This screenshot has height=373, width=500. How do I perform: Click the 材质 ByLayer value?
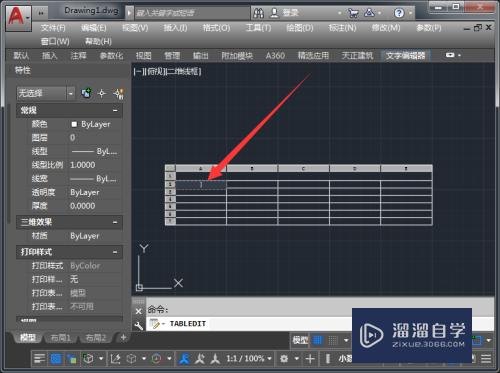85,236
